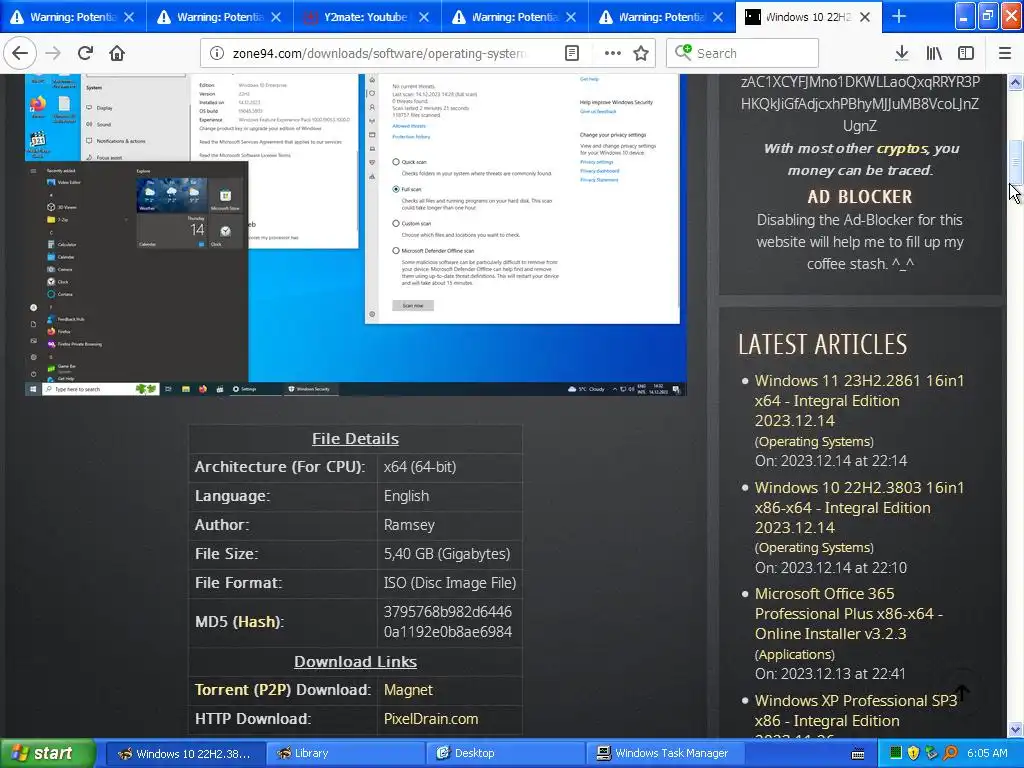Click the vertical scrollbar thumb
This screenshot has height=768, width=1024.
pyautogui.click(x=1016, y=162)
